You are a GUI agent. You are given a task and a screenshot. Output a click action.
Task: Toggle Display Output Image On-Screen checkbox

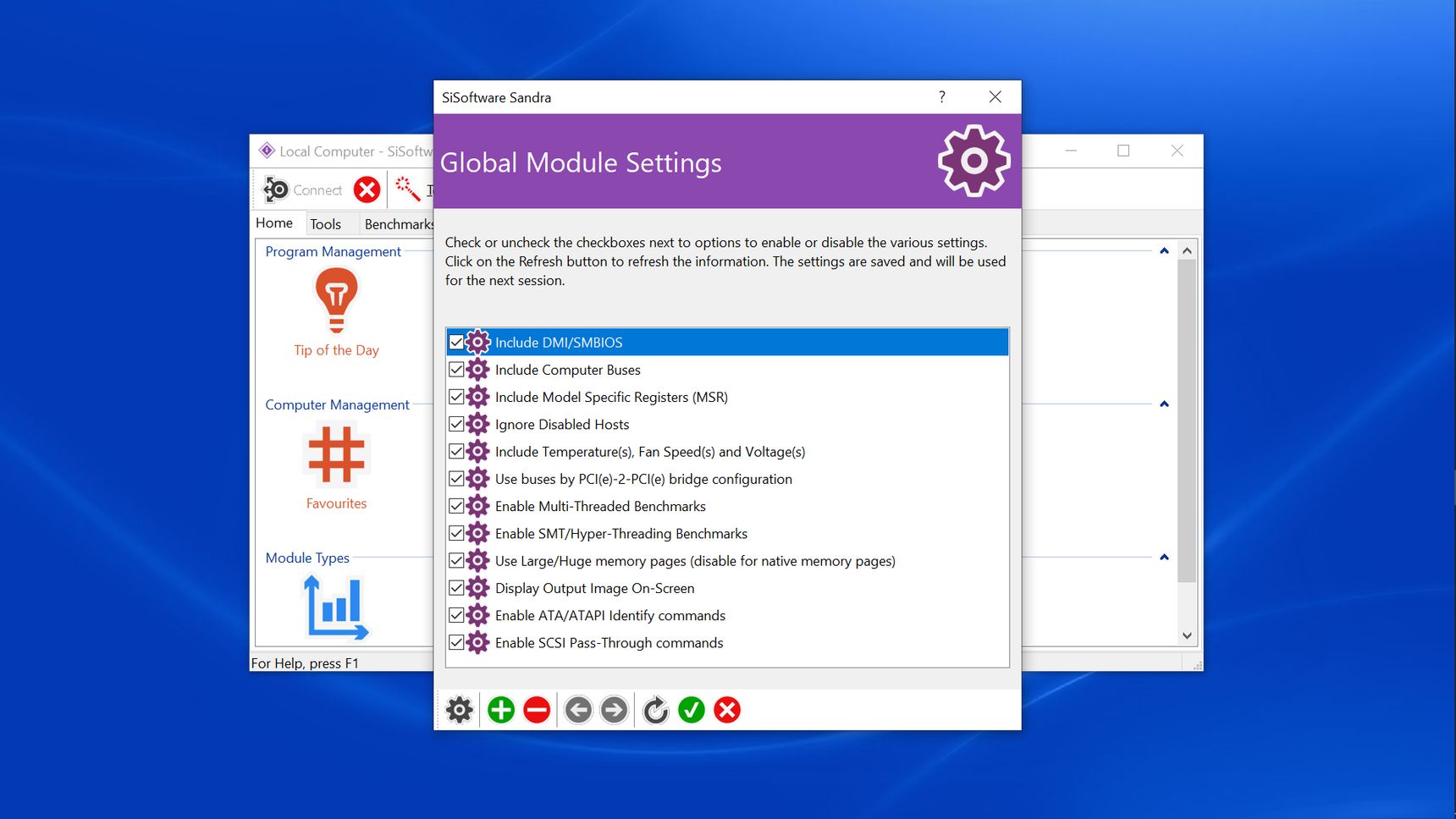456,588
